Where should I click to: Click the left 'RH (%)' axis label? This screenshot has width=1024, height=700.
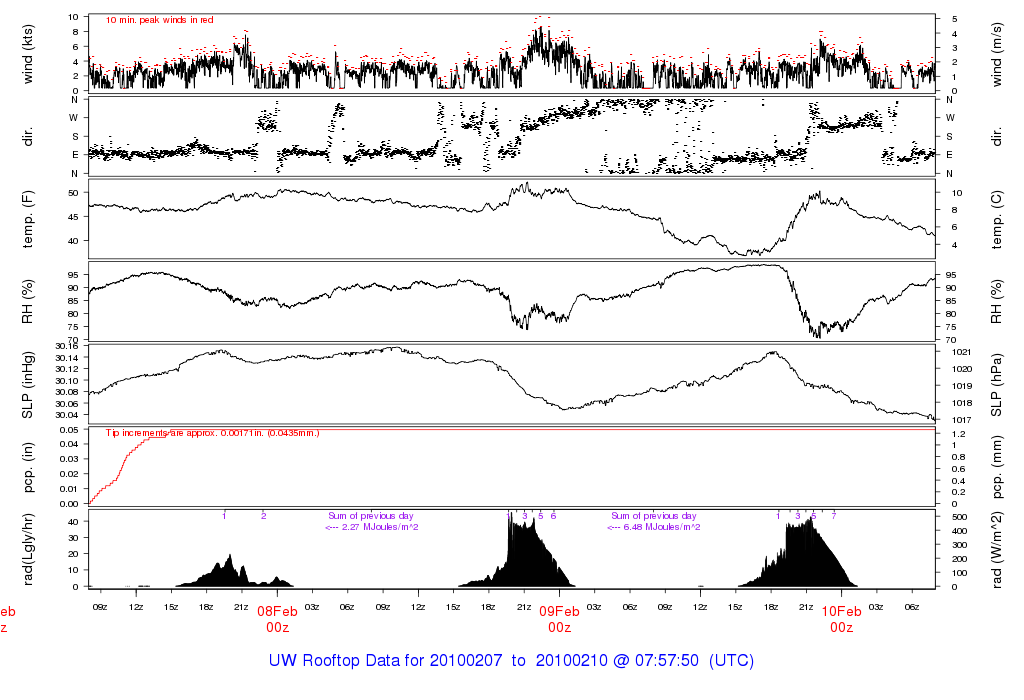27,302
